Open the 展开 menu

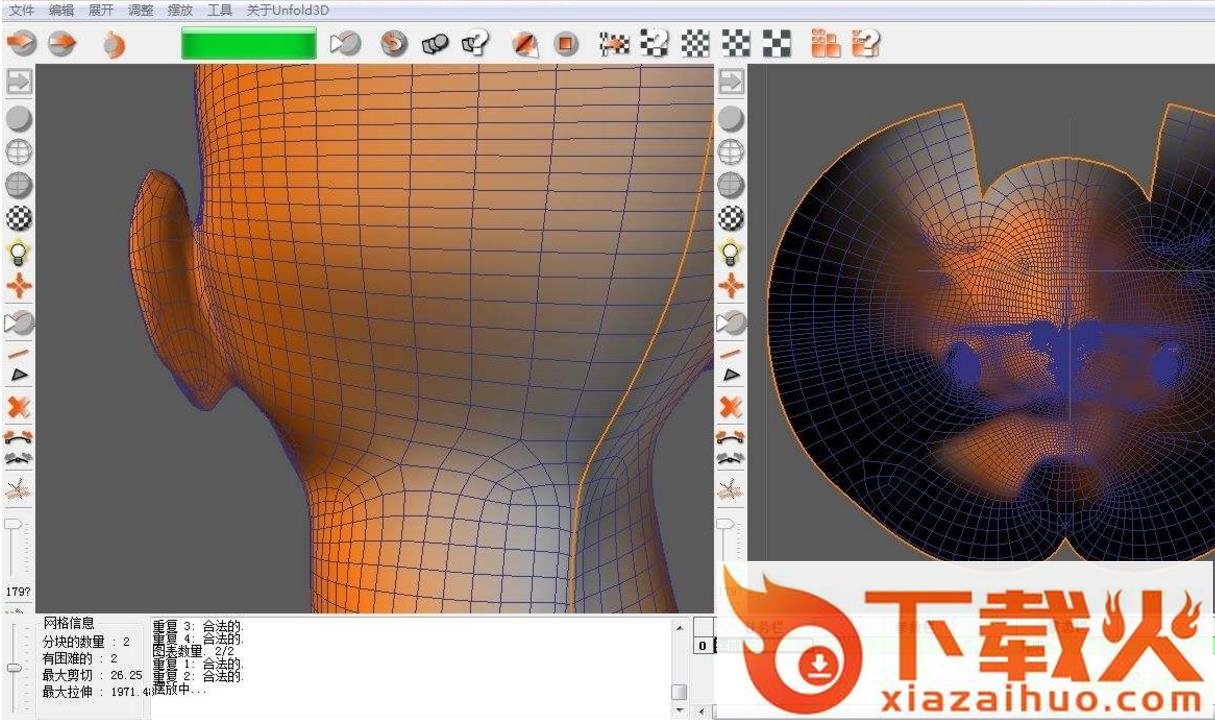pos(101,10)
